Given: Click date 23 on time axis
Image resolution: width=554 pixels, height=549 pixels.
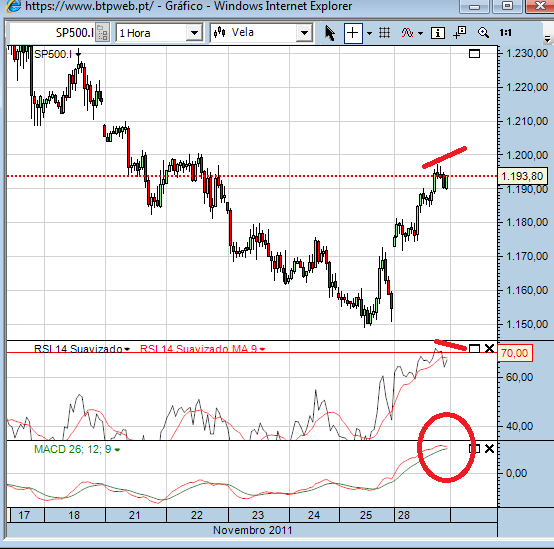Looking at the screenshot, I should click(258, 515).
